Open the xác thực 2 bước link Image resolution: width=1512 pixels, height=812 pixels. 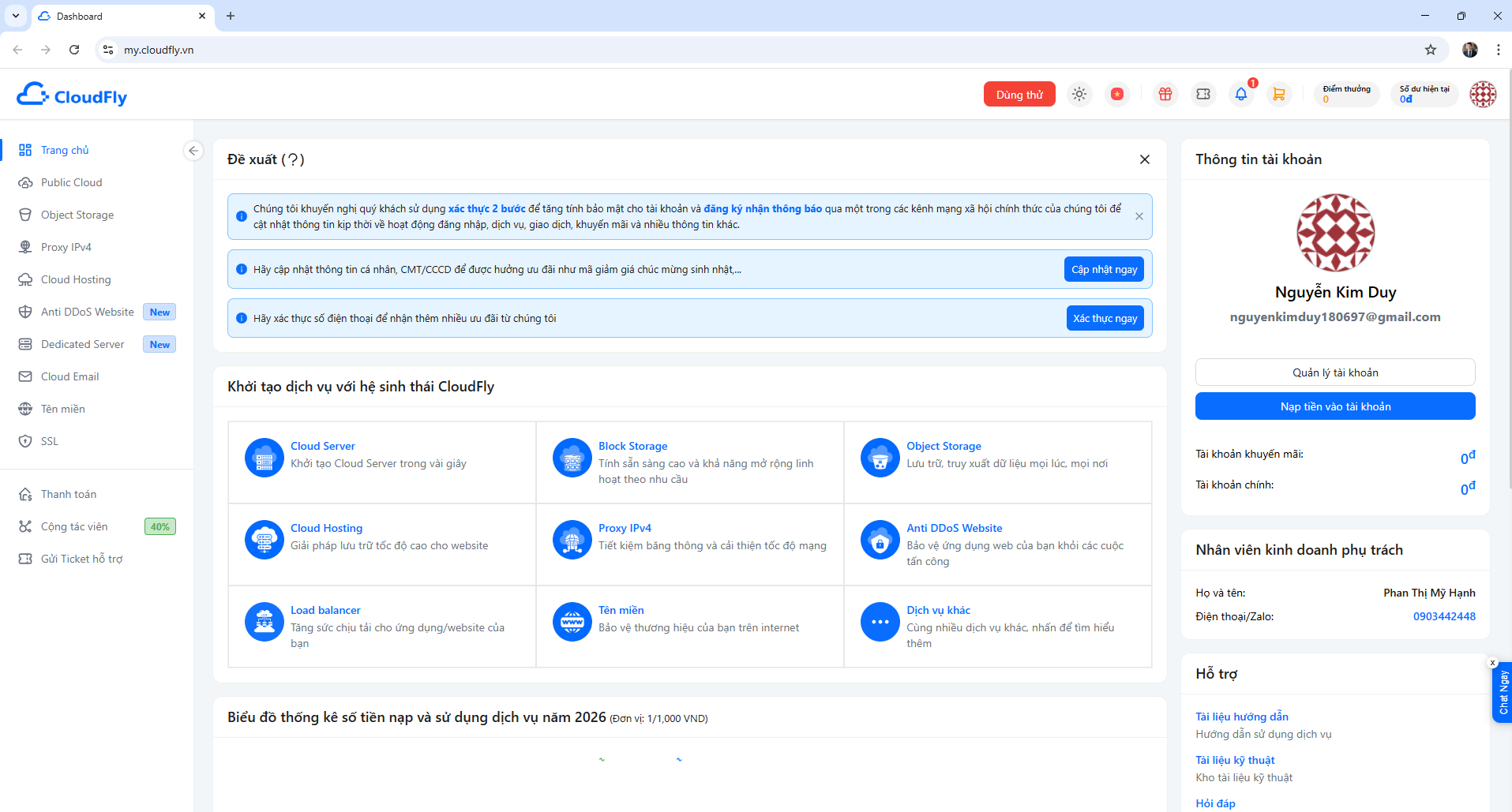point(487,208)
